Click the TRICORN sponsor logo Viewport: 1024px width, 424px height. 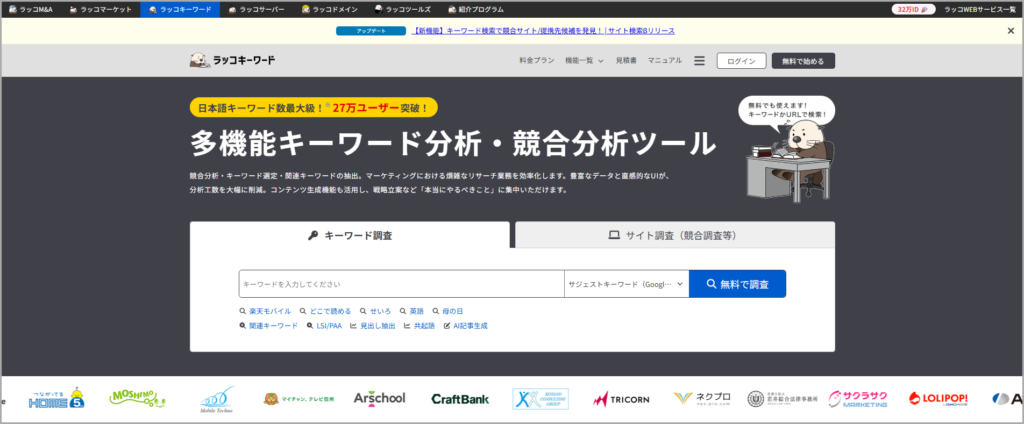pos(622,399)
